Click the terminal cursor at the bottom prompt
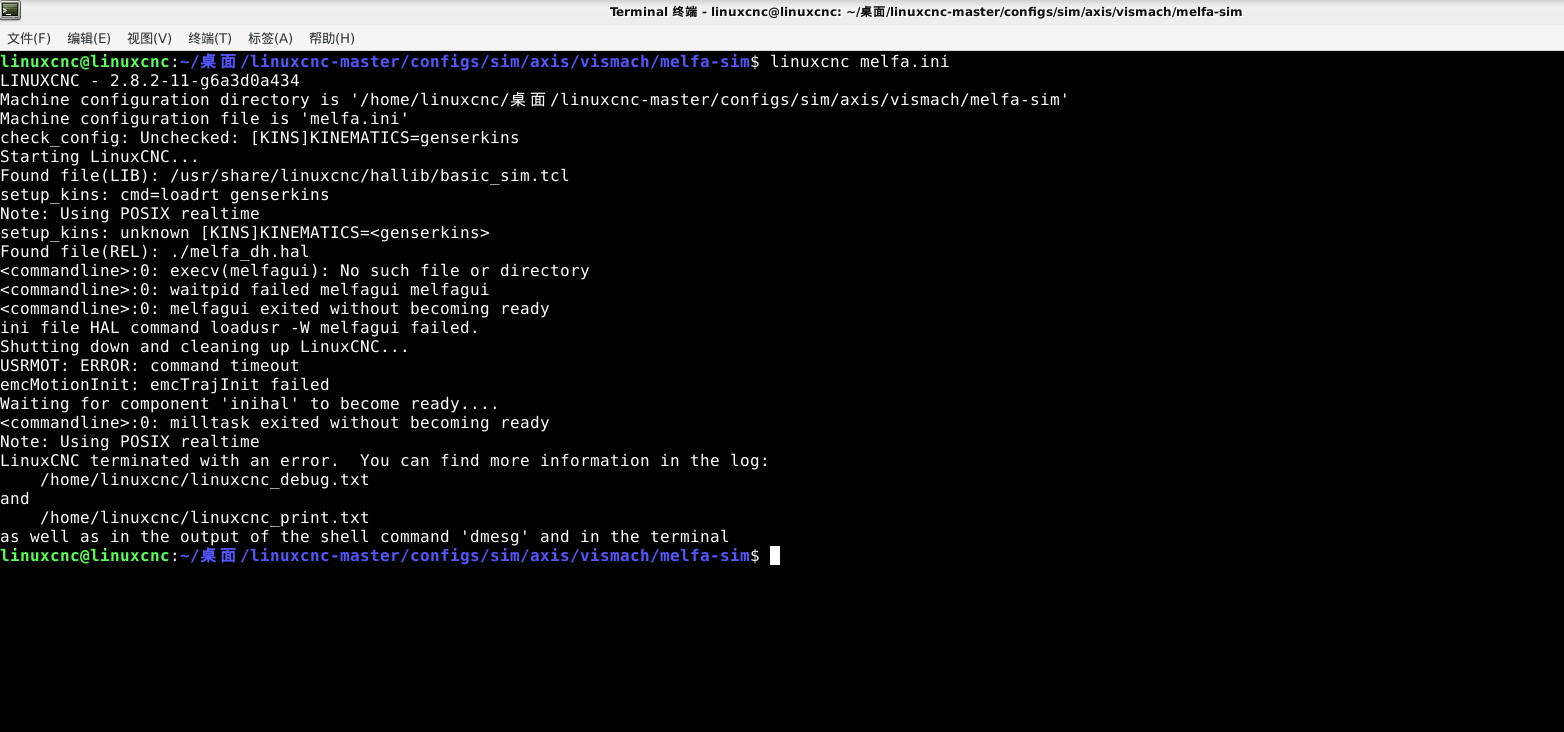This screenshot has width=1564, height=732. [x=775, y=556]
